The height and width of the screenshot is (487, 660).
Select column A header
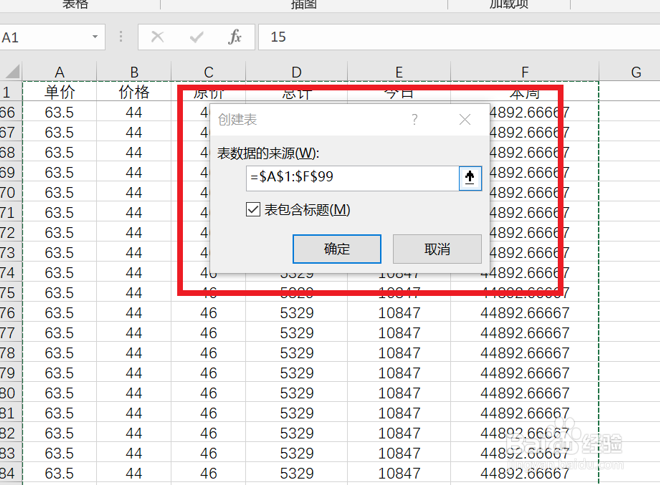(59, 72)
